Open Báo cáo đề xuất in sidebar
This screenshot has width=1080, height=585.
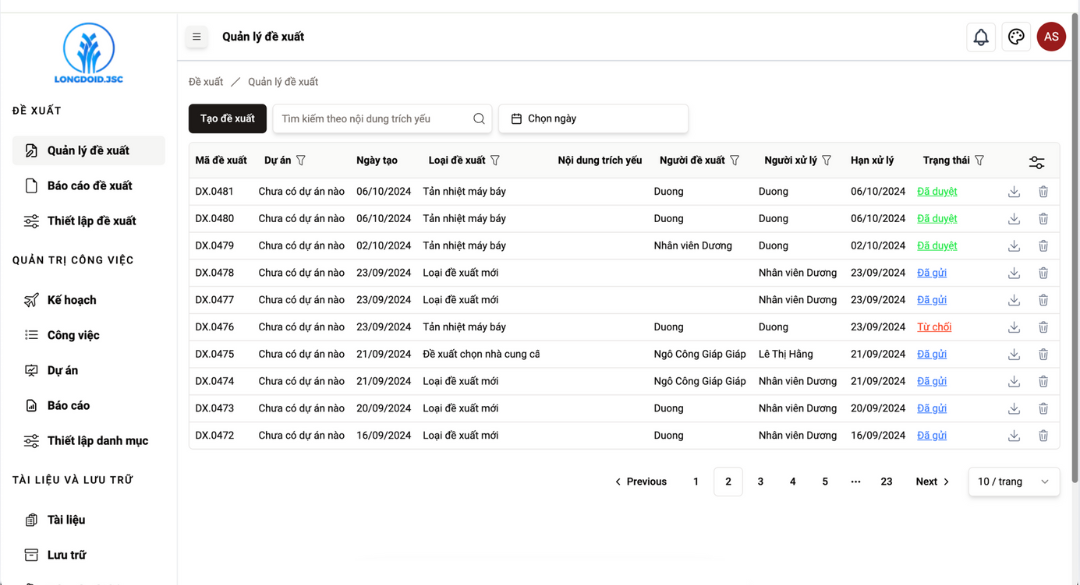[89, 186]
